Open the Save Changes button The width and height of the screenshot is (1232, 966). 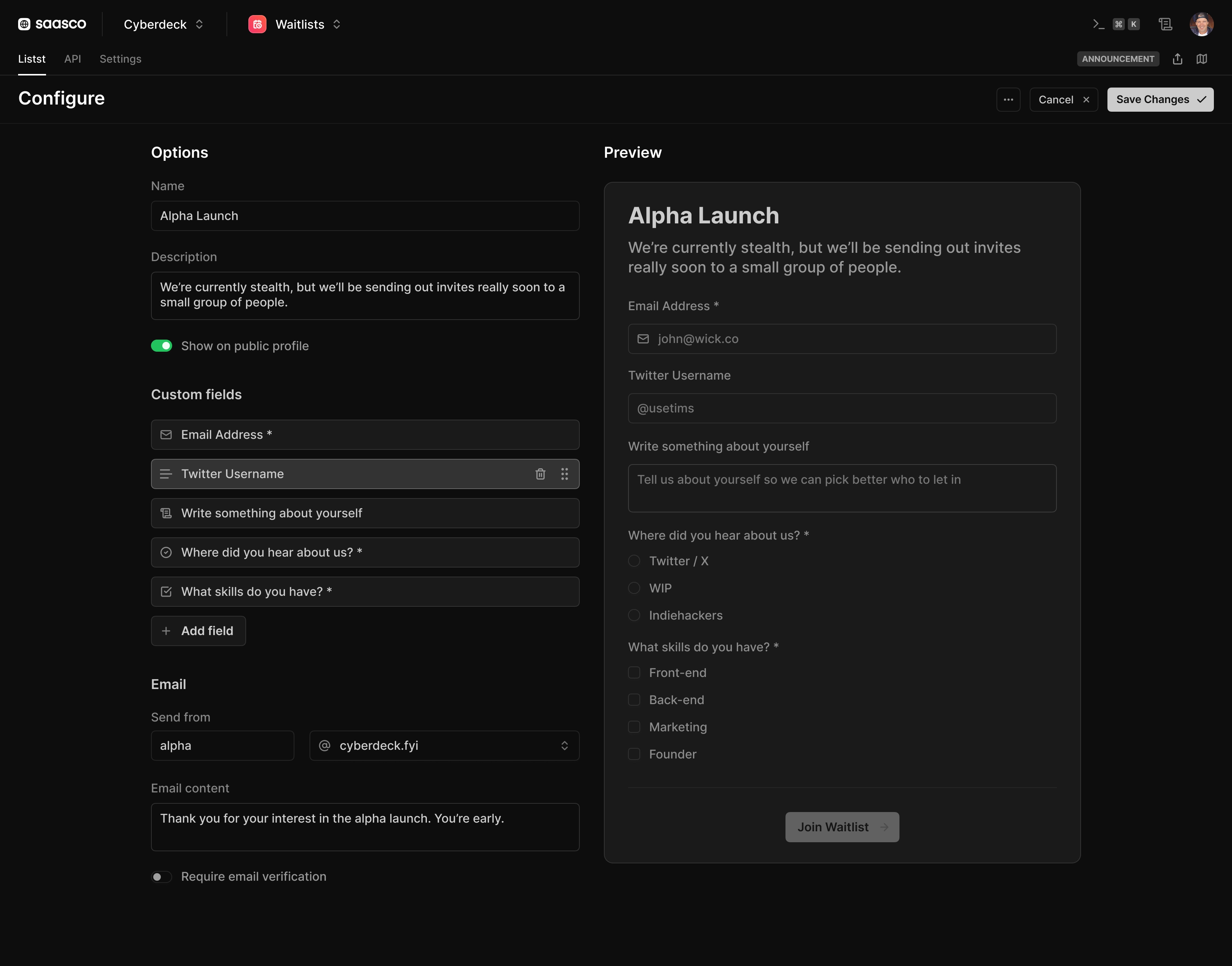[1160, 100]
